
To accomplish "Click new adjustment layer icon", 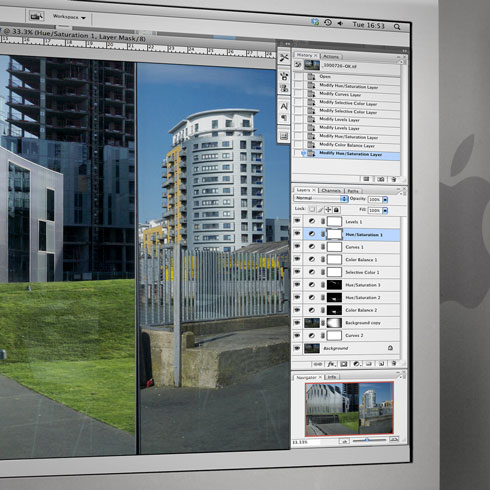I will pos(356,364).
